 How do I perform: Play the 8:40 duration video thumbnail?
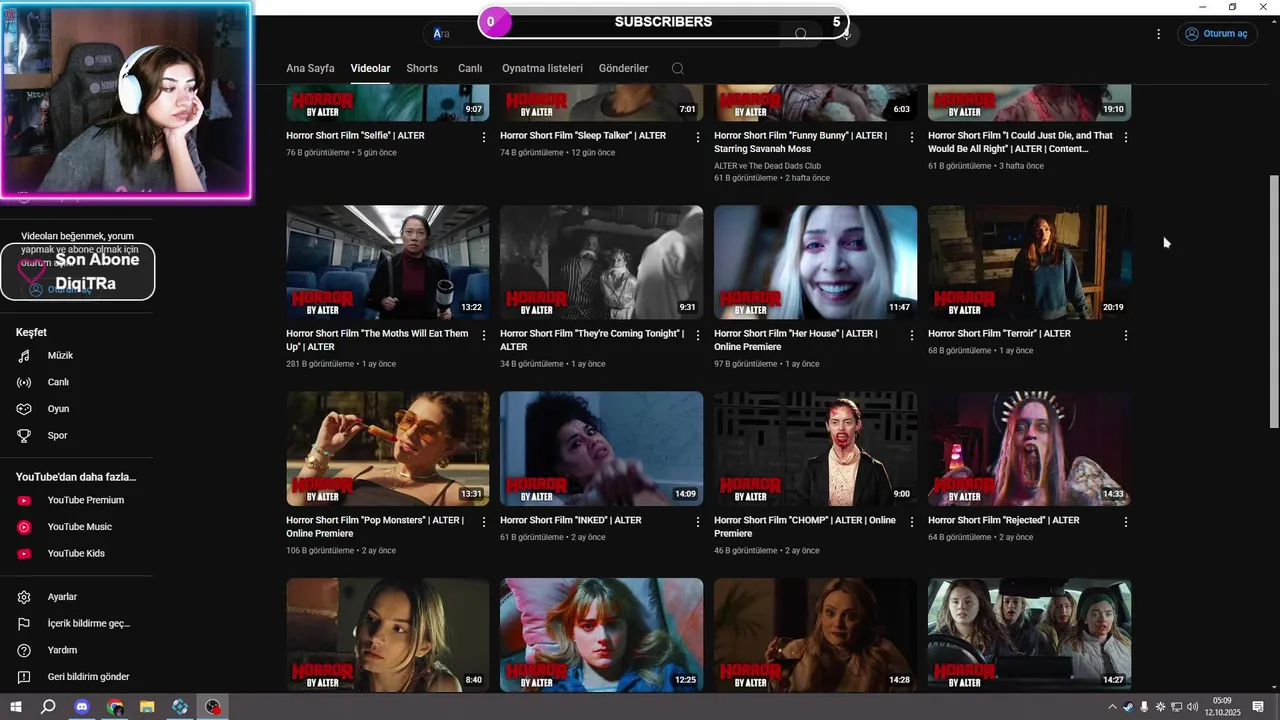coord(388,635)
